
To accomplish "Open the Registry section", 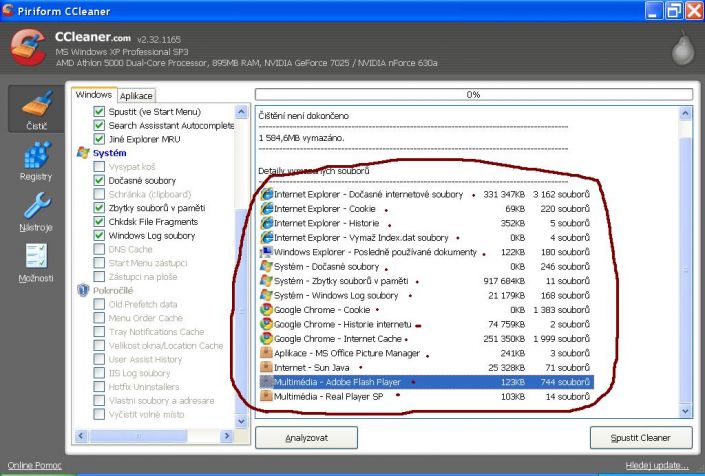I will (x=36, y=161).
